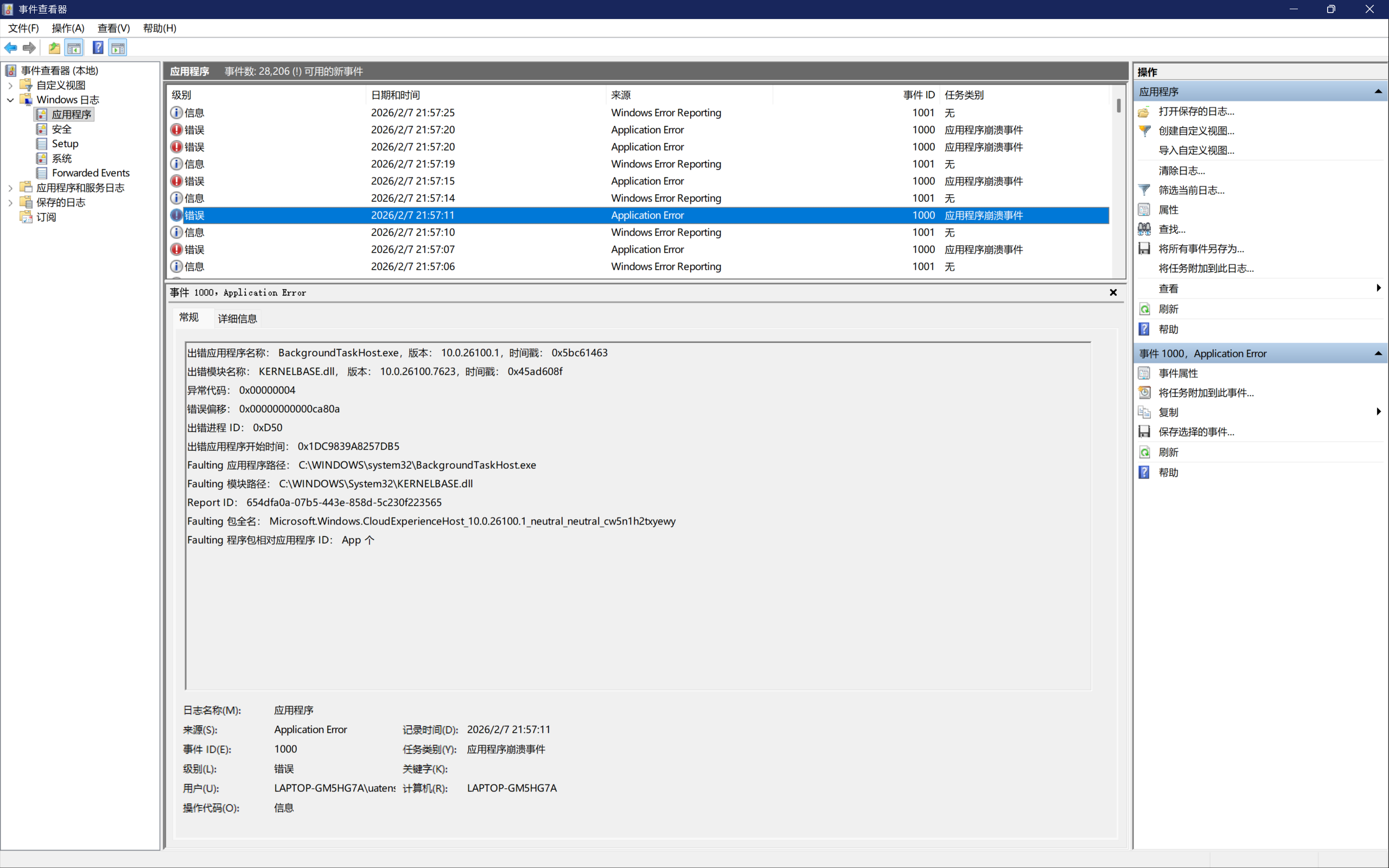Select the 系统 log in tree

click(x=61, y=158)
